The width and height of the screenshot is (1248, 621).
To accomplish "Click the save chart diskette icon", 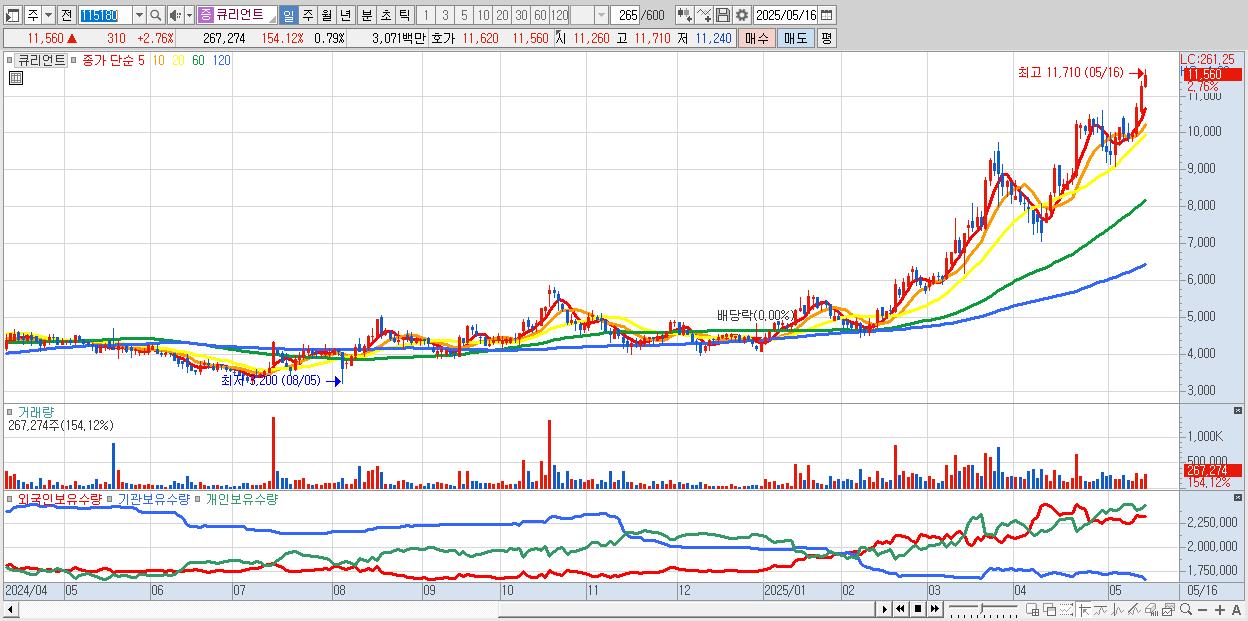I will tap(723, 15).
